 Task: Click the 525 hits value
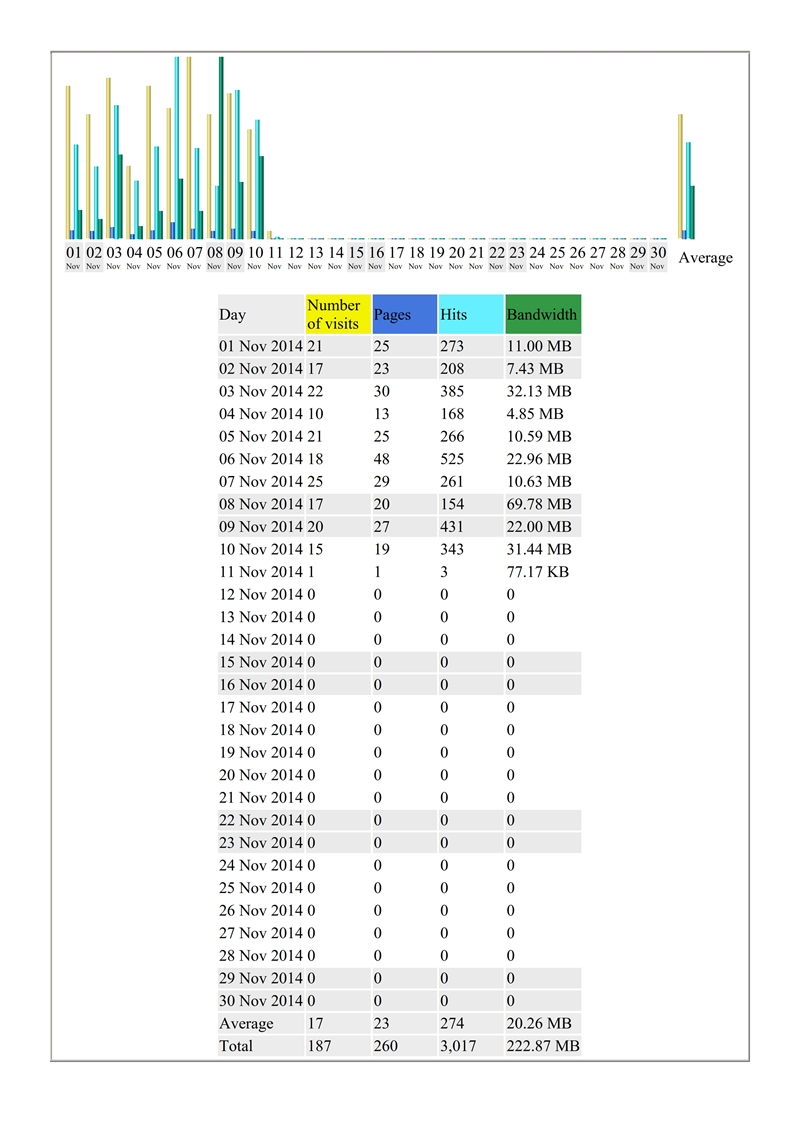point(452,459)
